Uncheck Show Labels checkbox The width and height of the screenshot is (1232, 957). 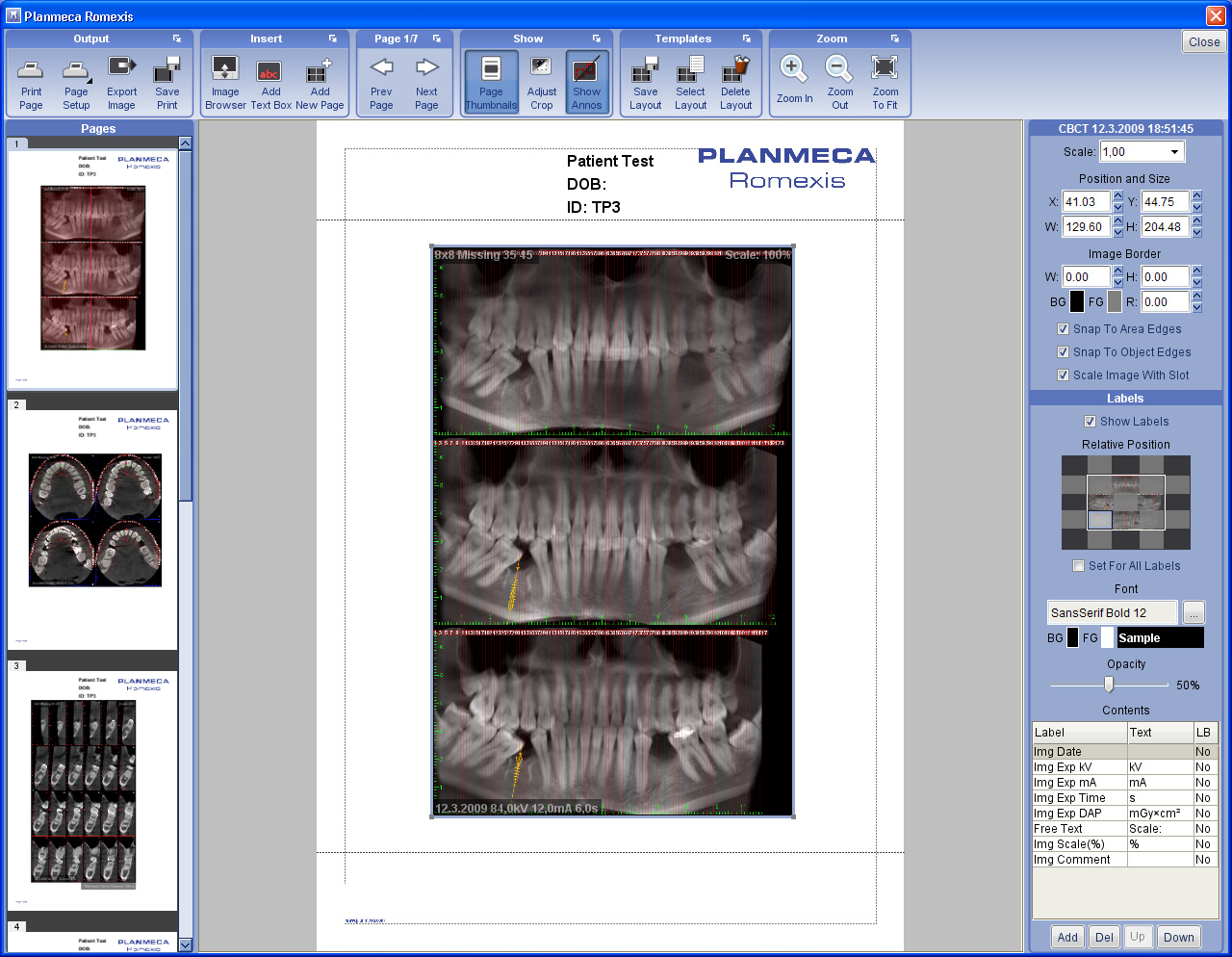point(1090,422)
